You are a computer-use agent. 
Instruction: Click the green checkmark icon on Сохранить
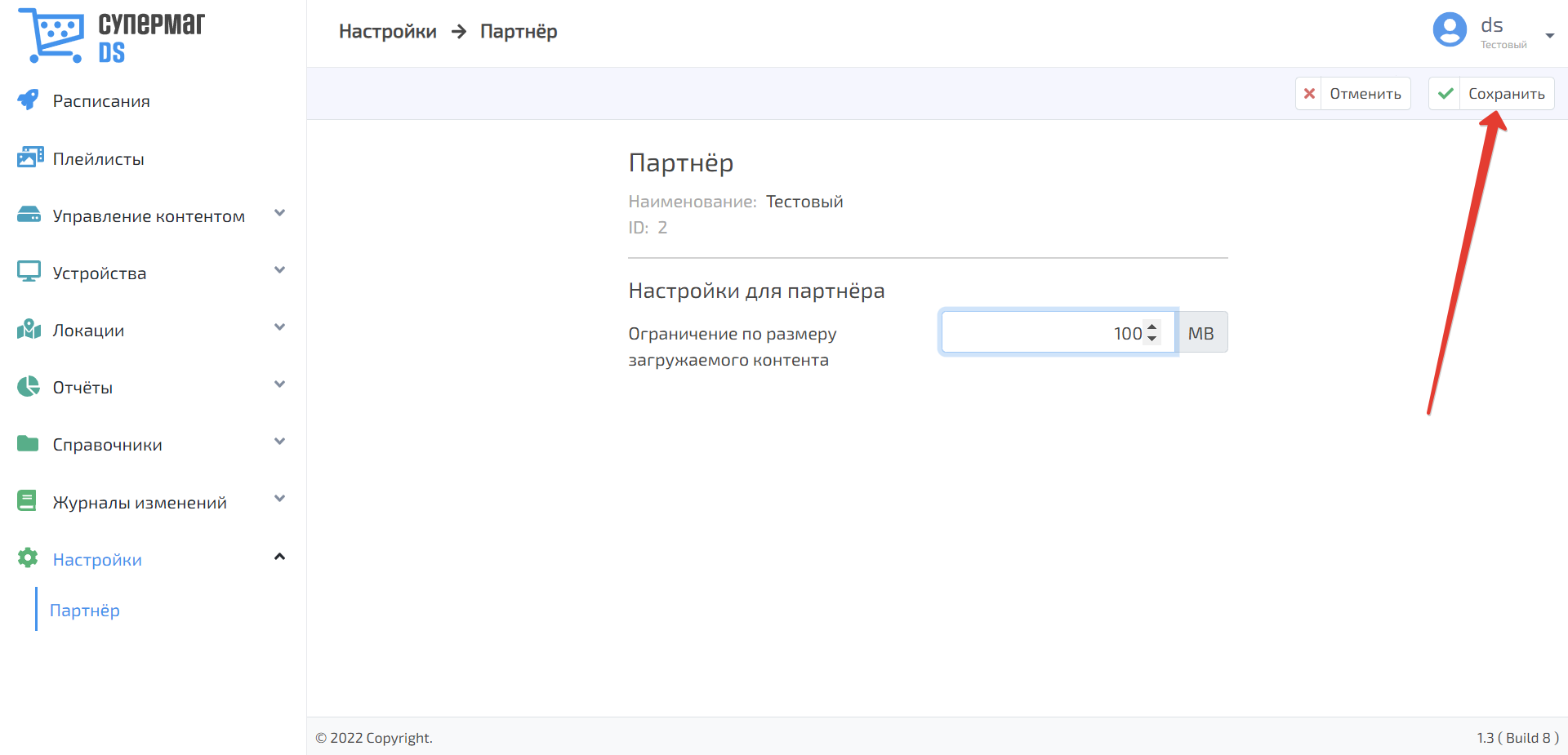(1445, 94)
